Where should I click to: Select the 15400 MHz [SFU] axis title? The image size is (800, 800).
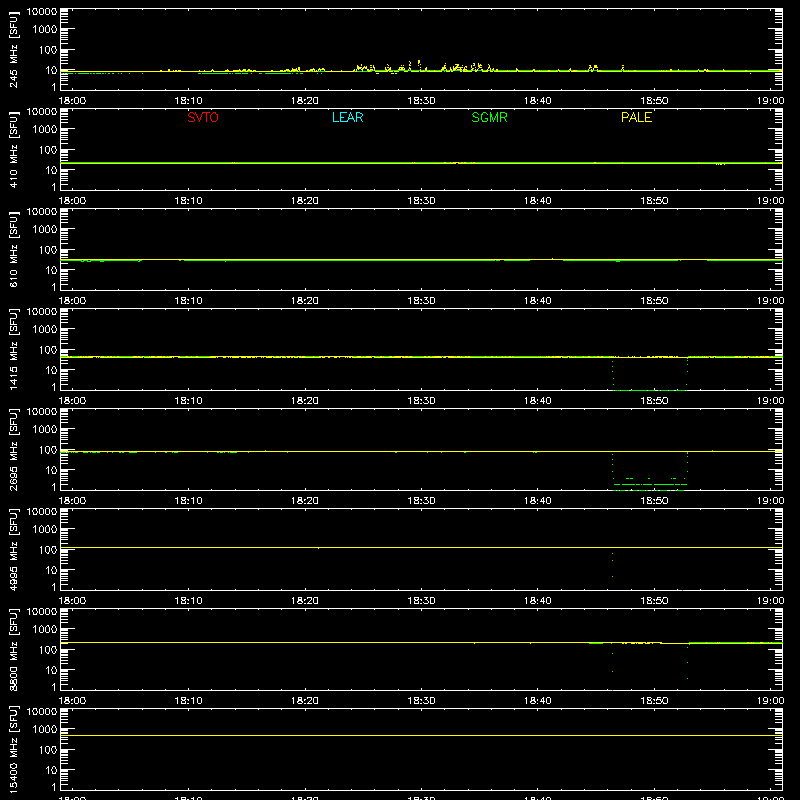click(x=13, y=750)
